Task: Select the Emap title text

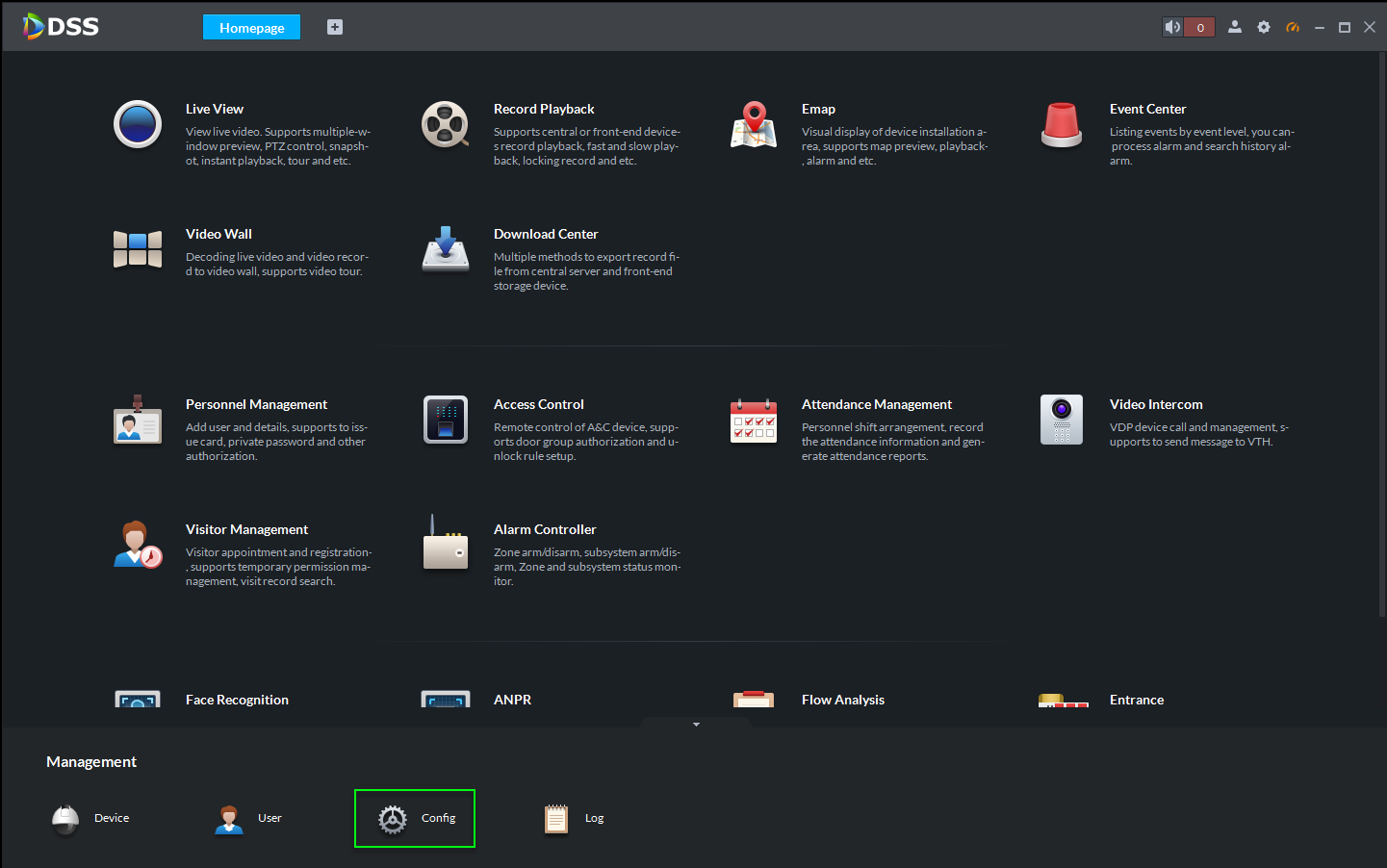Action: [x=818, y=109]
